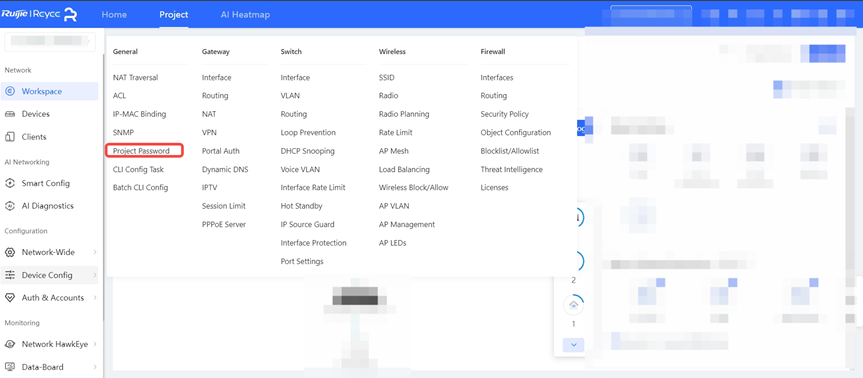Expand the Network-Wide submenu chevron
Image resolution: width=863 pixels, height=378 pixels.
click(x=95, y=252)
